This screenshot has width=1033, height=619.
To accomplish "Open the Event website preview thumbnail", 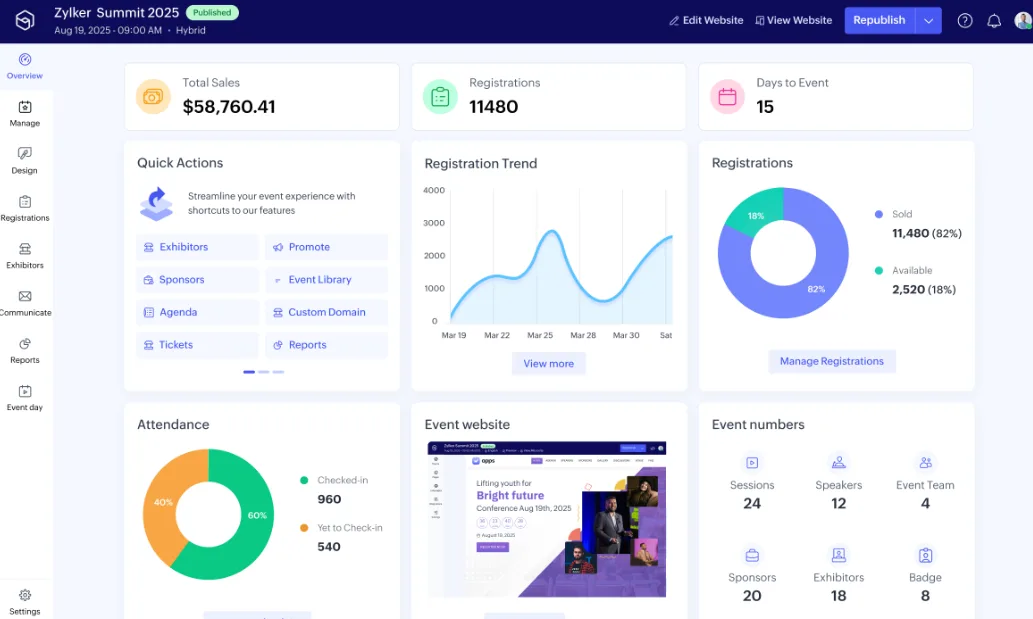I will pos(547,520).
